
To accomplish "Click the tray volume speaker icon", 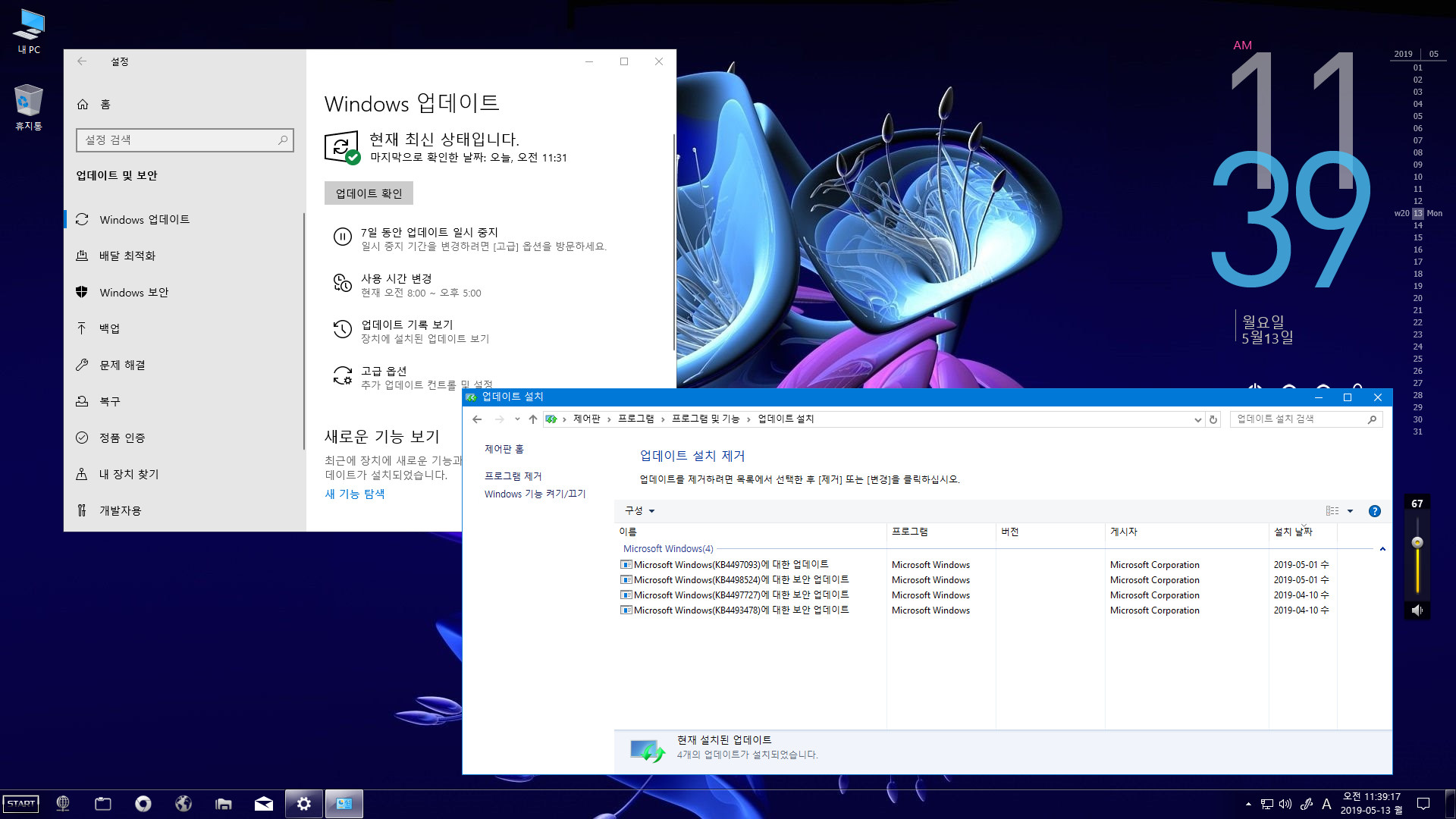I will [1285, 804].
